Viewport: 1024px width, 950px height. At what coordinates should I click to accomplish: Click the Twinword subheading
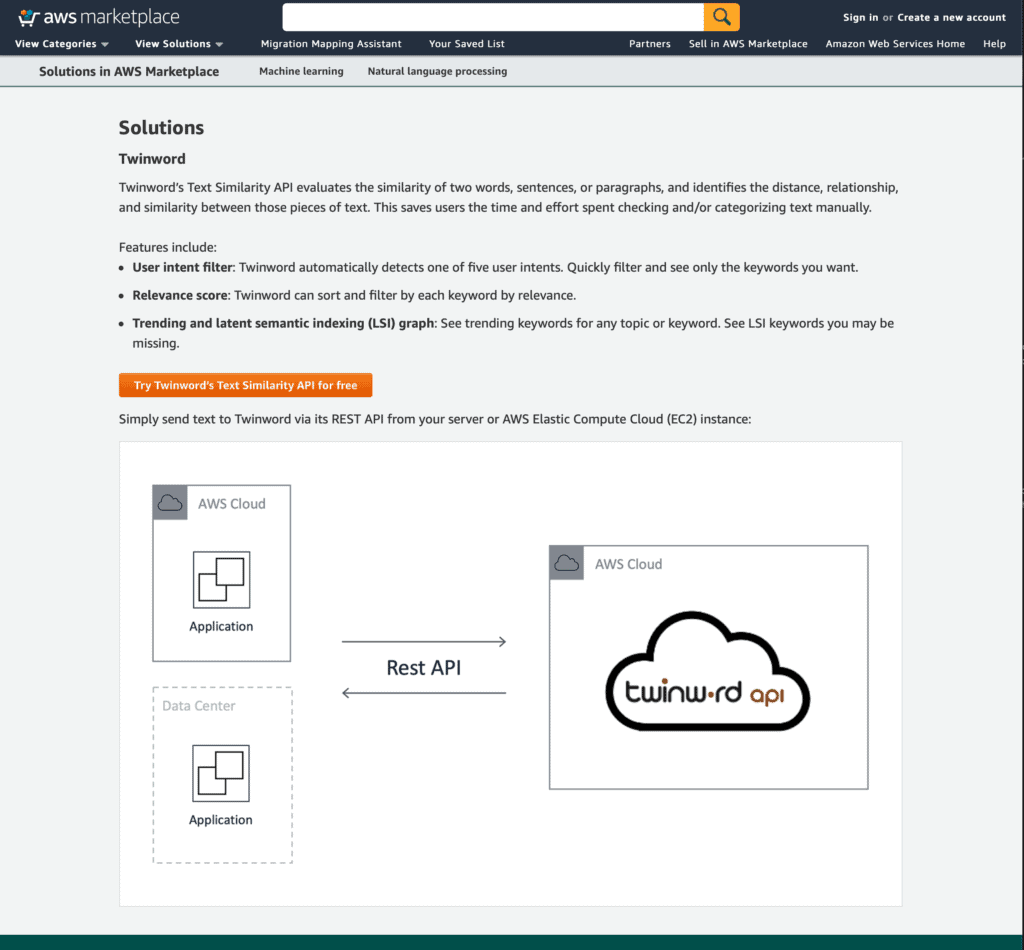(x=152, y=159)
